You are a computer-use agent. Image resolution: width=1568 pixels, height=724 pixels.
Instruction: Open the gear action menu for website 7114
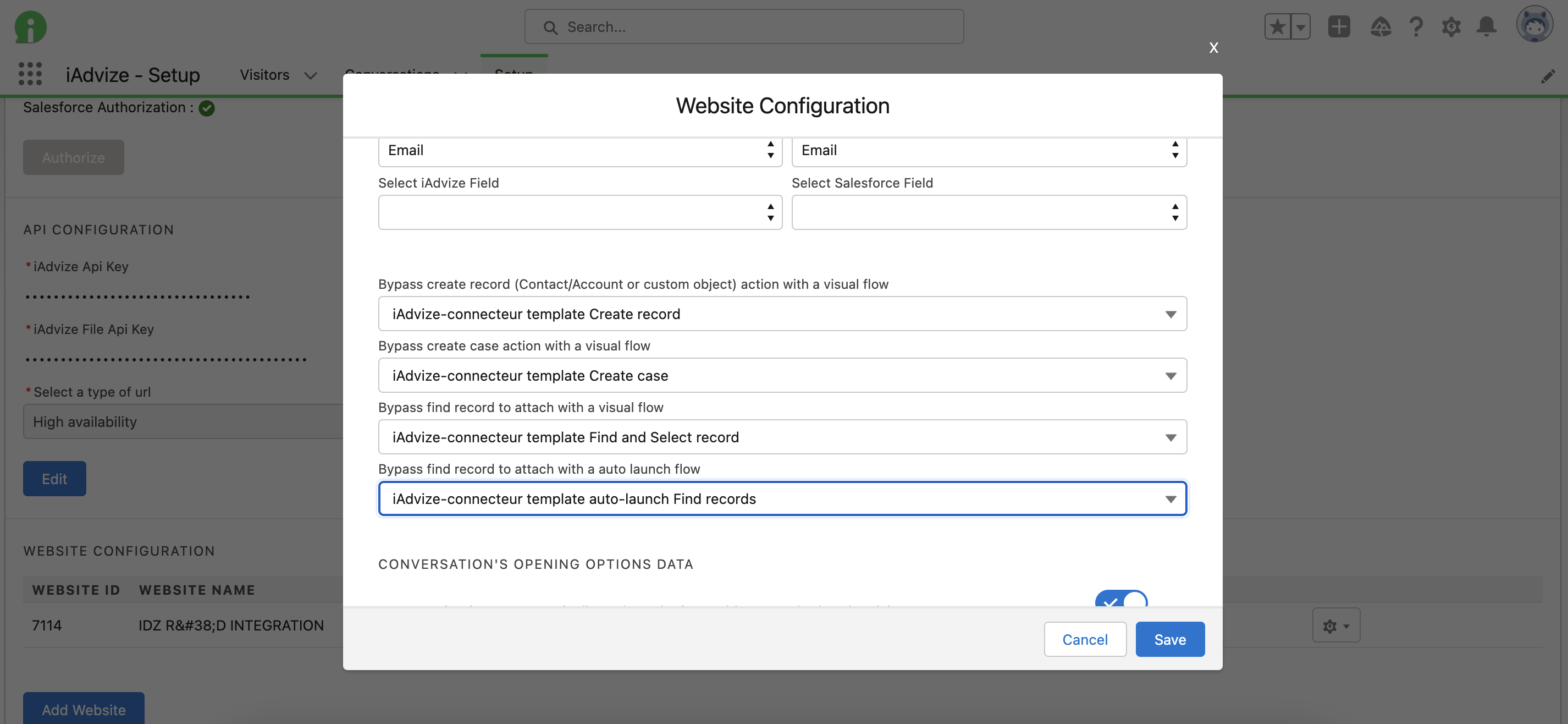pos(1335,626)
